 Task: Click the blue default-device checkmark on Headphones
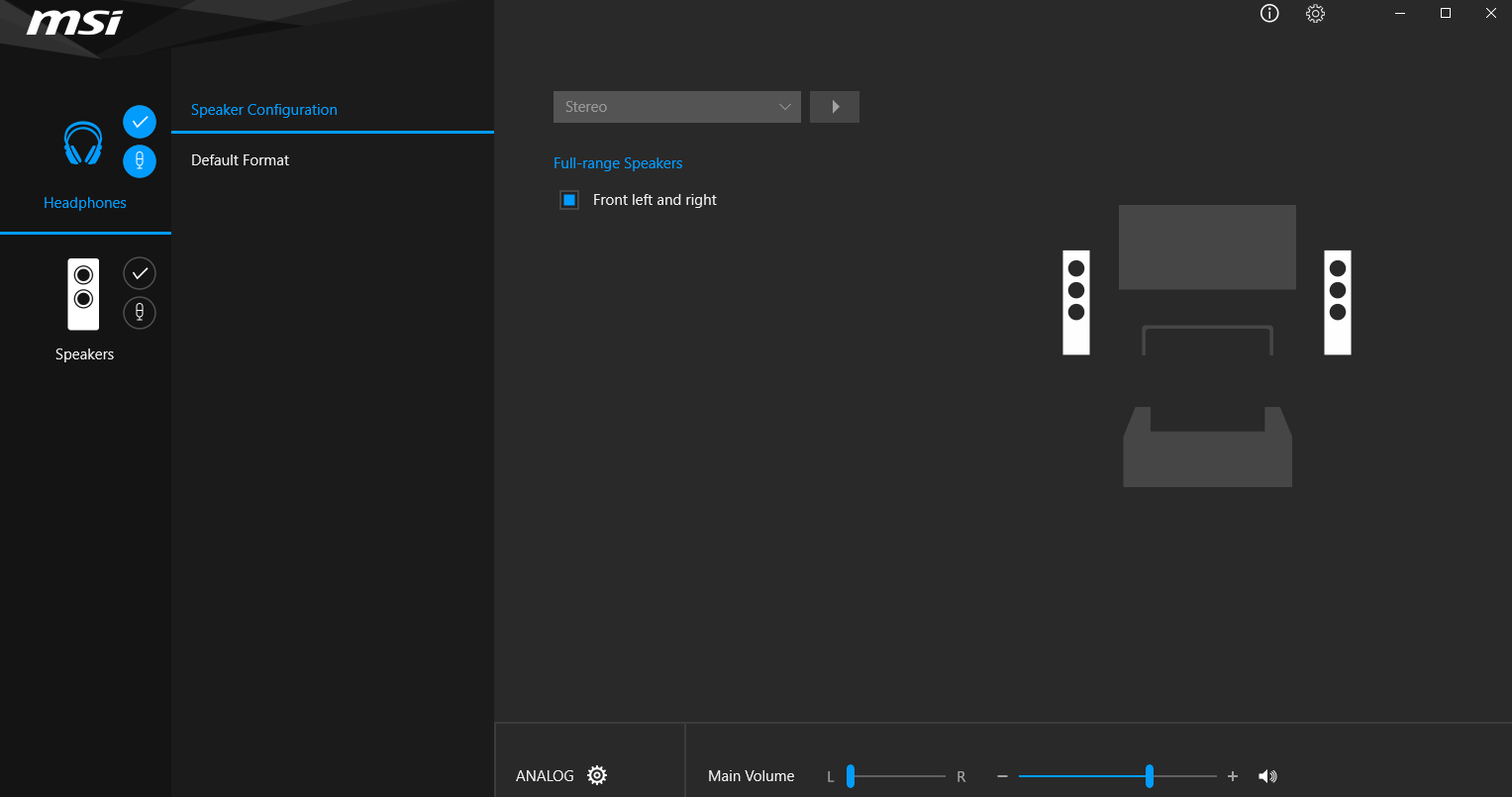tap(139, 121)
